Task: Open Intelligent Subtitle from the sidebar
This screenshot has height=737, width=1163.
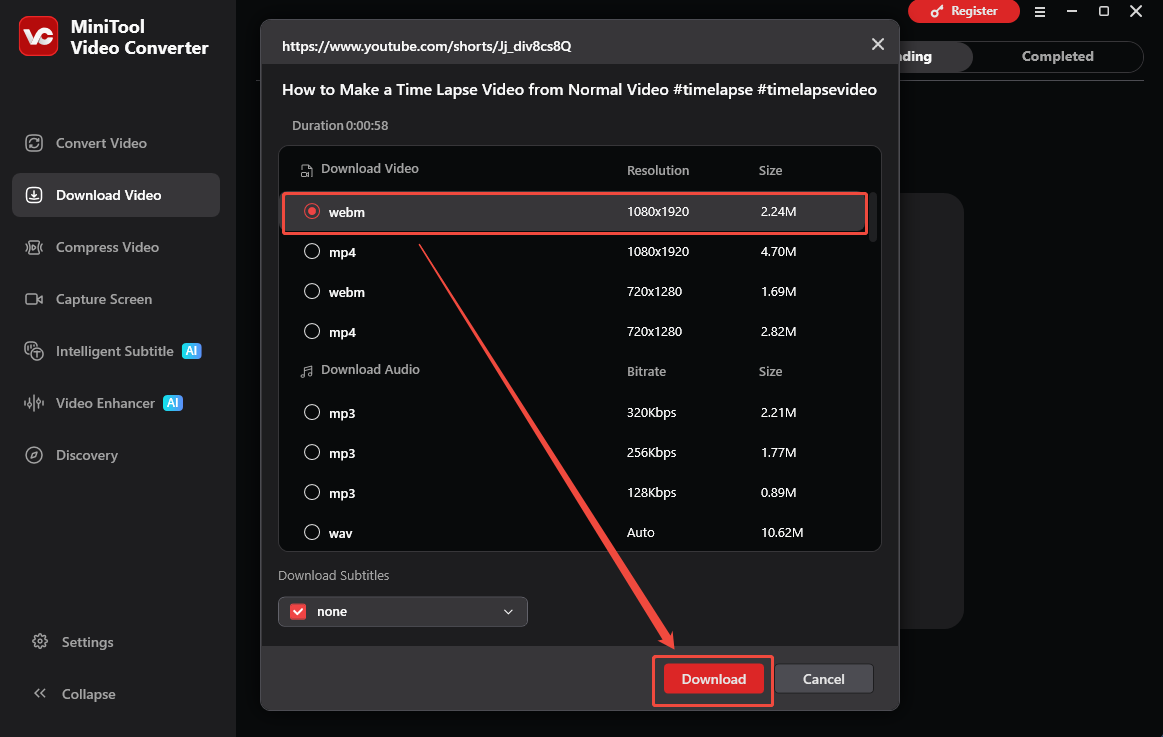Action: [114, 351]
